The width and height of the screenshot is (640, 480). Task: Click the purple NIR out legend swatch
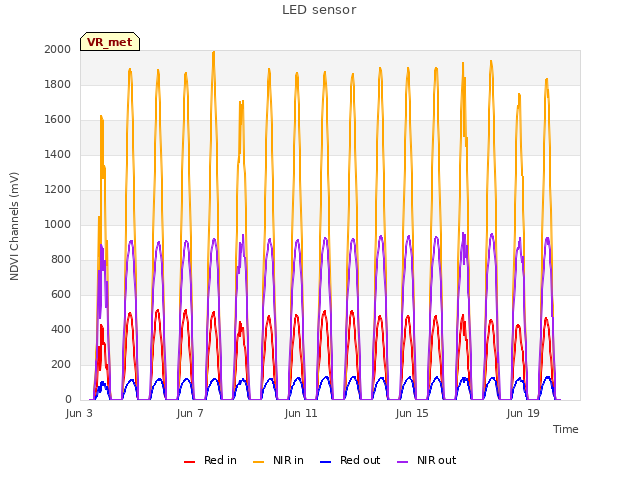pos(402,462)
